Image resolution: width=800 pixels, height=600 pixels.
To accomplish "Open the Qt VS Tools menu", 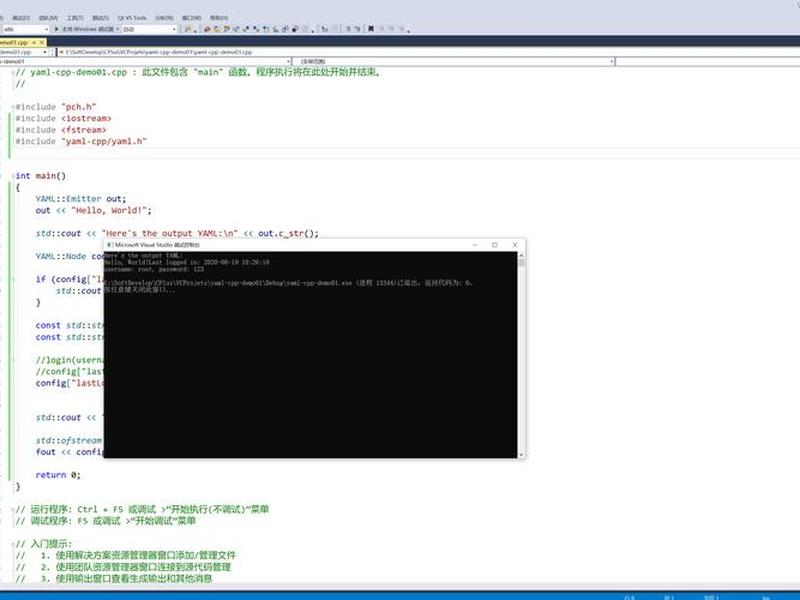I will tap(132, 18).
